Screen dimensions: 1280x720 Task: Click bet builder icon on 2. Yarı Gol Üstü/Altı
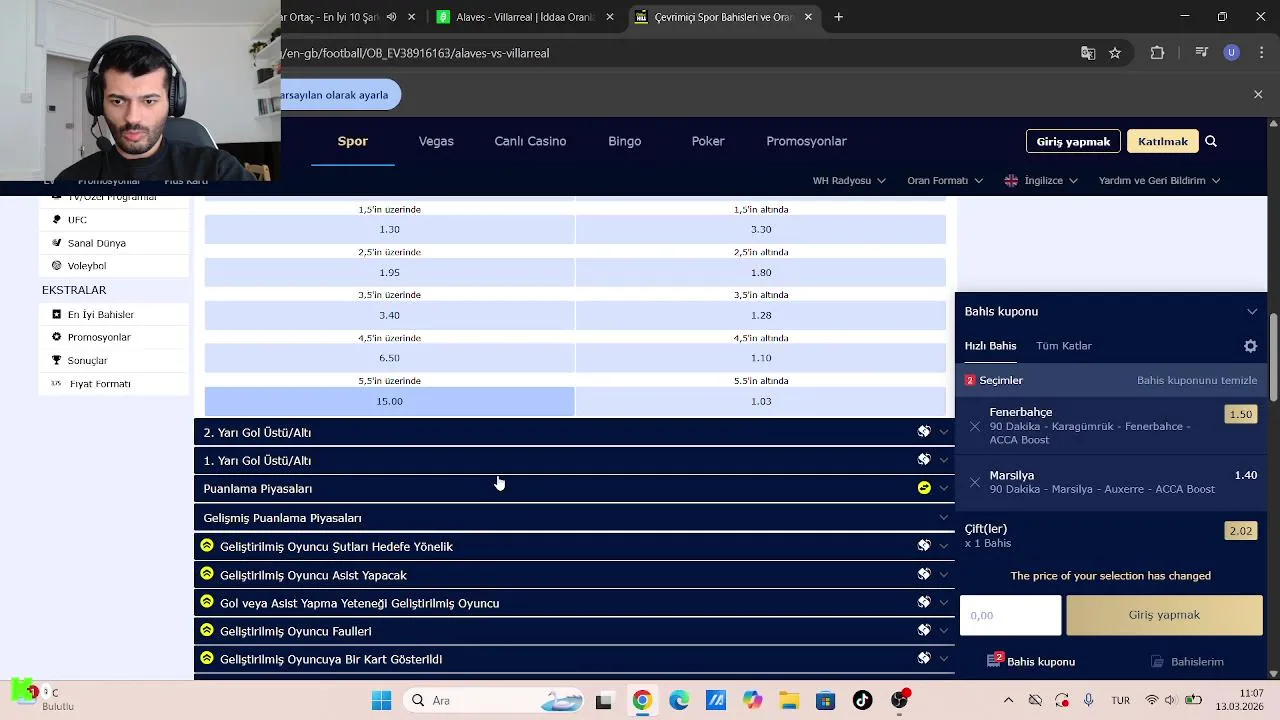coord(924,432)
